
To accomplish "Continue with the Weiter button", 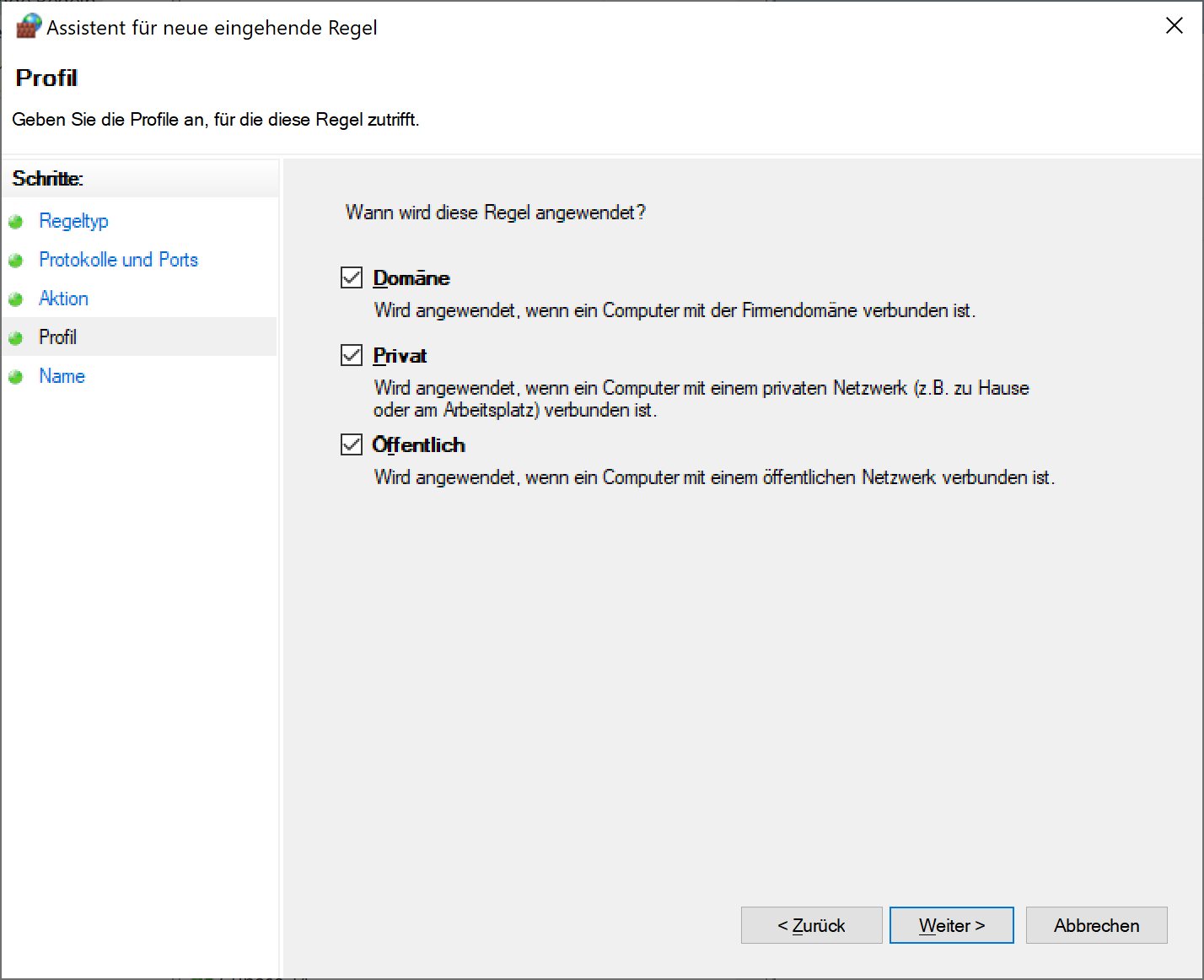I will coord(951,925).
